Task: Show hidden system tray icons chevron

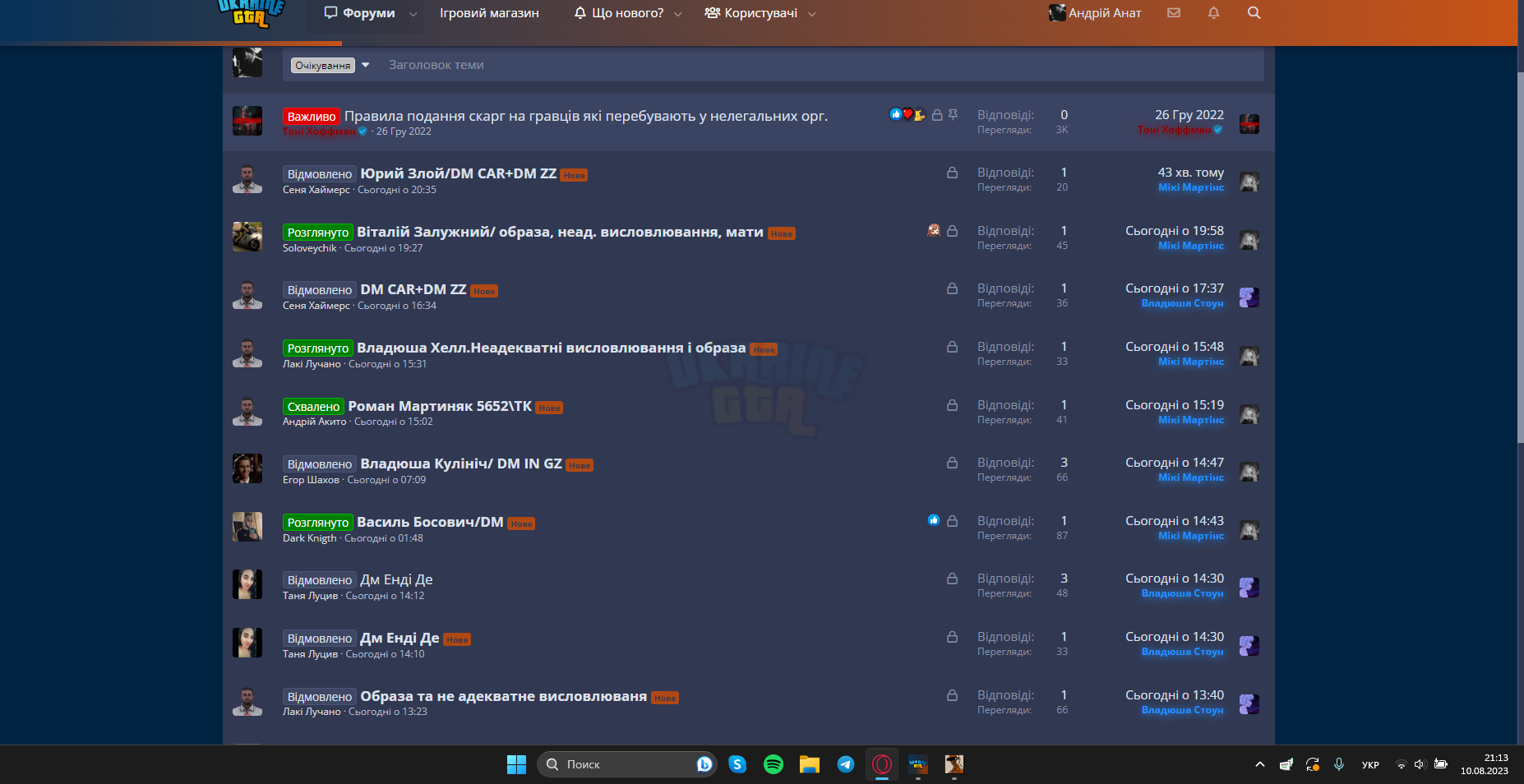Action: point(1259,764)
